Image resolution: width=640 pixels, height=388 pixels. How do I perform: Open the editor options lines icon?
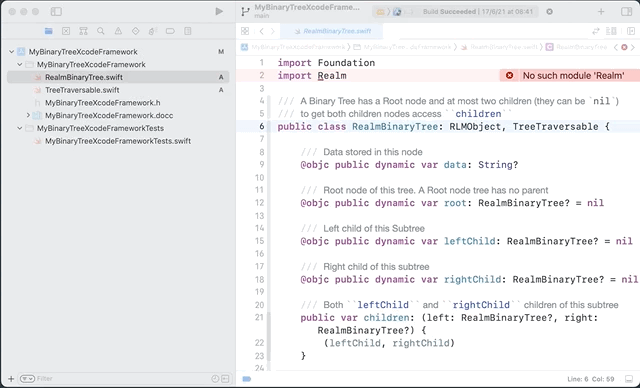pos(611,31)
